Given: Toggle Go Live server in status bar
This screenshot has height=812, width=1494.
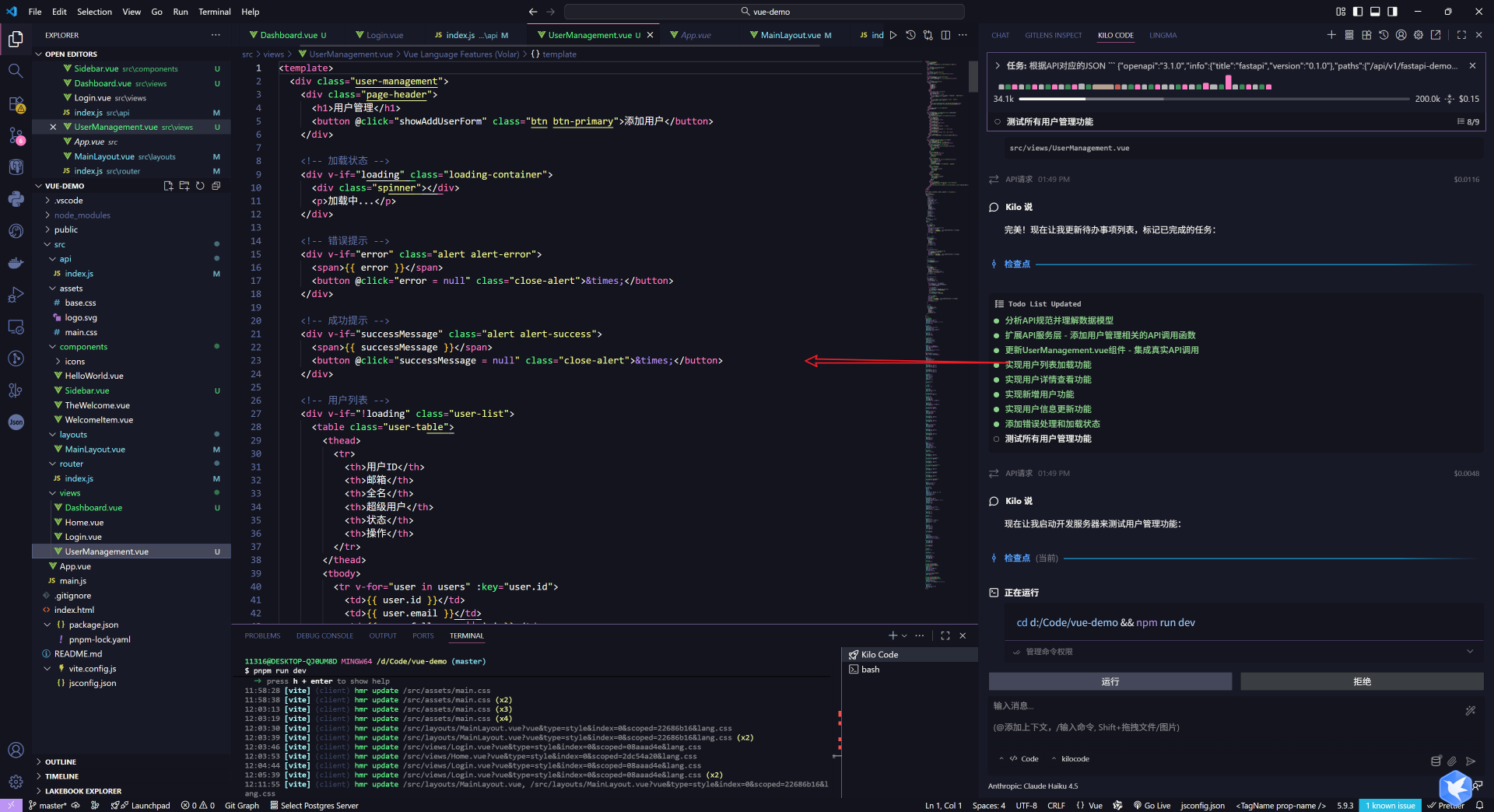Looking at the screenshot, I should coord(1152,806).
